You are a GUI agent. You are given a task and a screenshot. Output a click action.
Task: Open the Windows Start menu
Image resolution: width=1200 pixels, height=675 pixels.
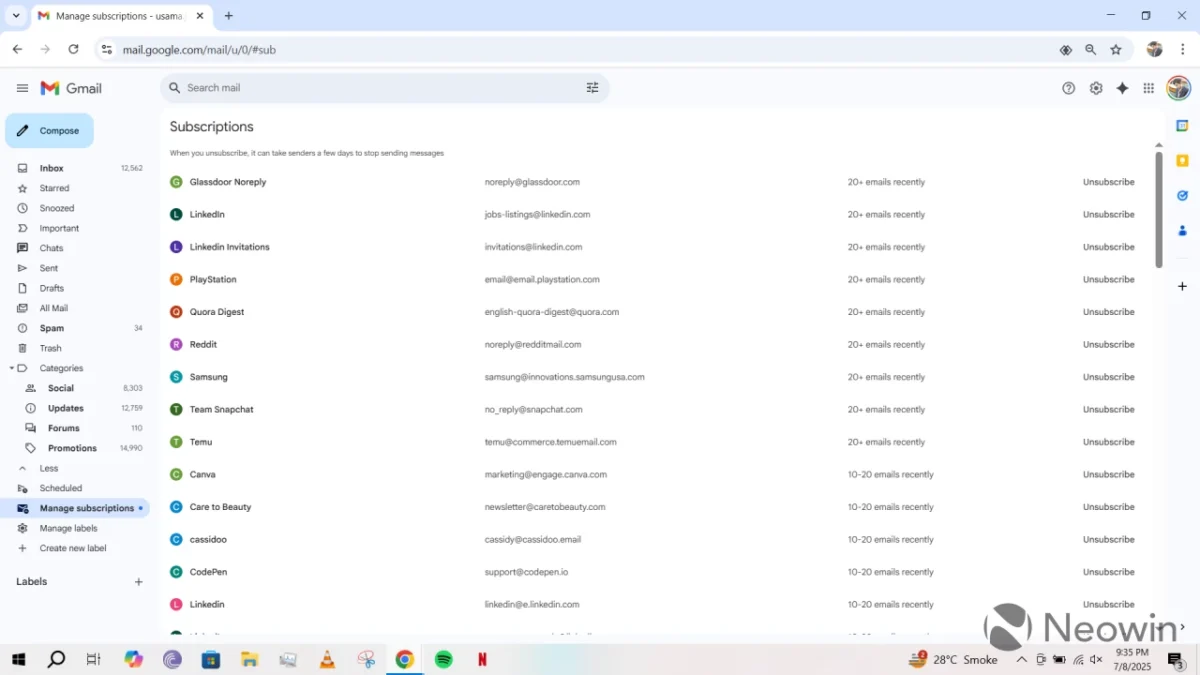pyautogui.click(x=18, y=659)
